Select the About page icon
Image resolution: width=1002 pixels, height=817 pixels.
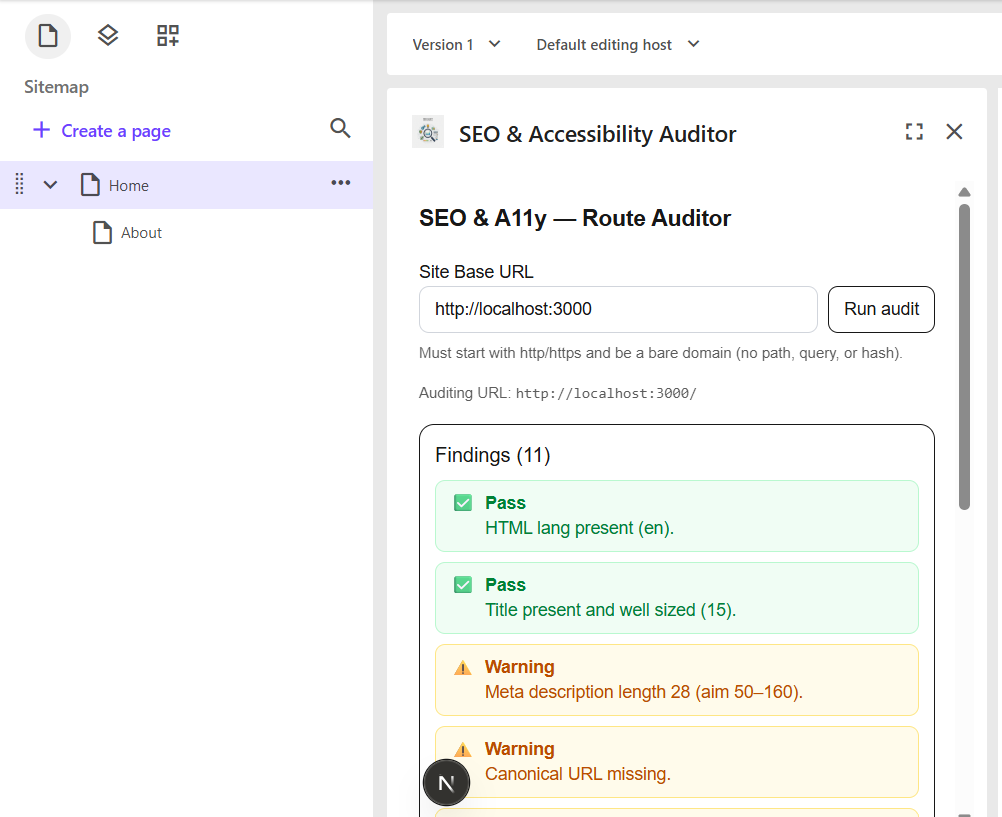pyautogui.click(x=102, y=233)
